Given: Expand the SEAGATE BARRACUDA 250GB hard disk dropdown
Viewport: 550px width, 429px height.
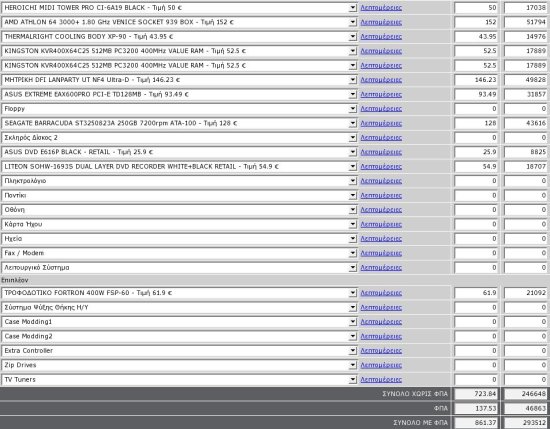Looking at the screenshot, I should tap(179, 123).
